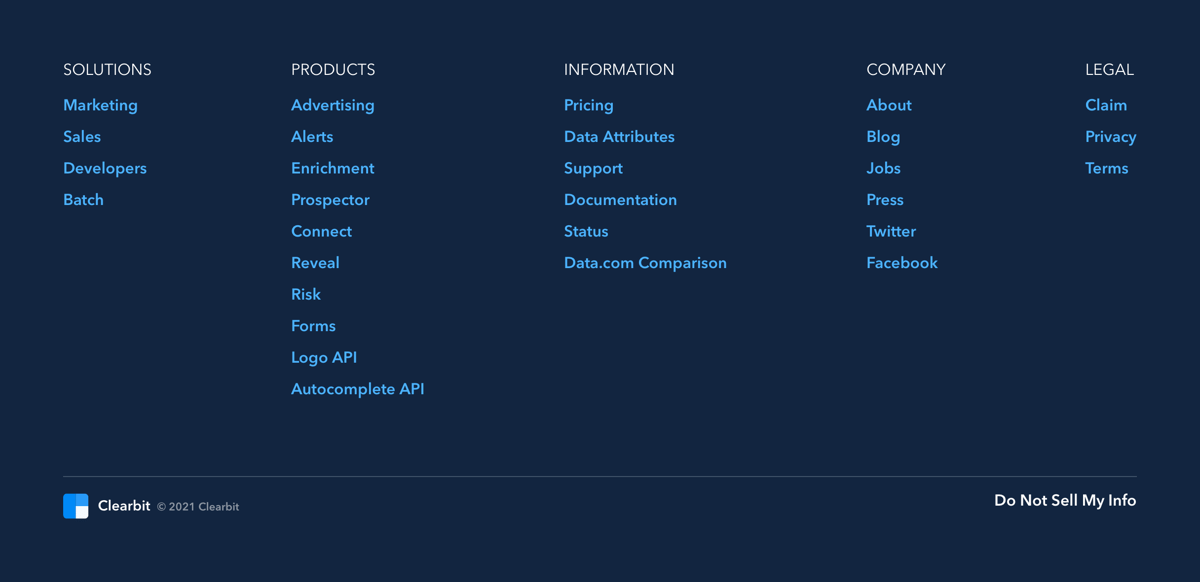Click Do Not Sell My Info
1200x582 pixels.
[1064, 500]
